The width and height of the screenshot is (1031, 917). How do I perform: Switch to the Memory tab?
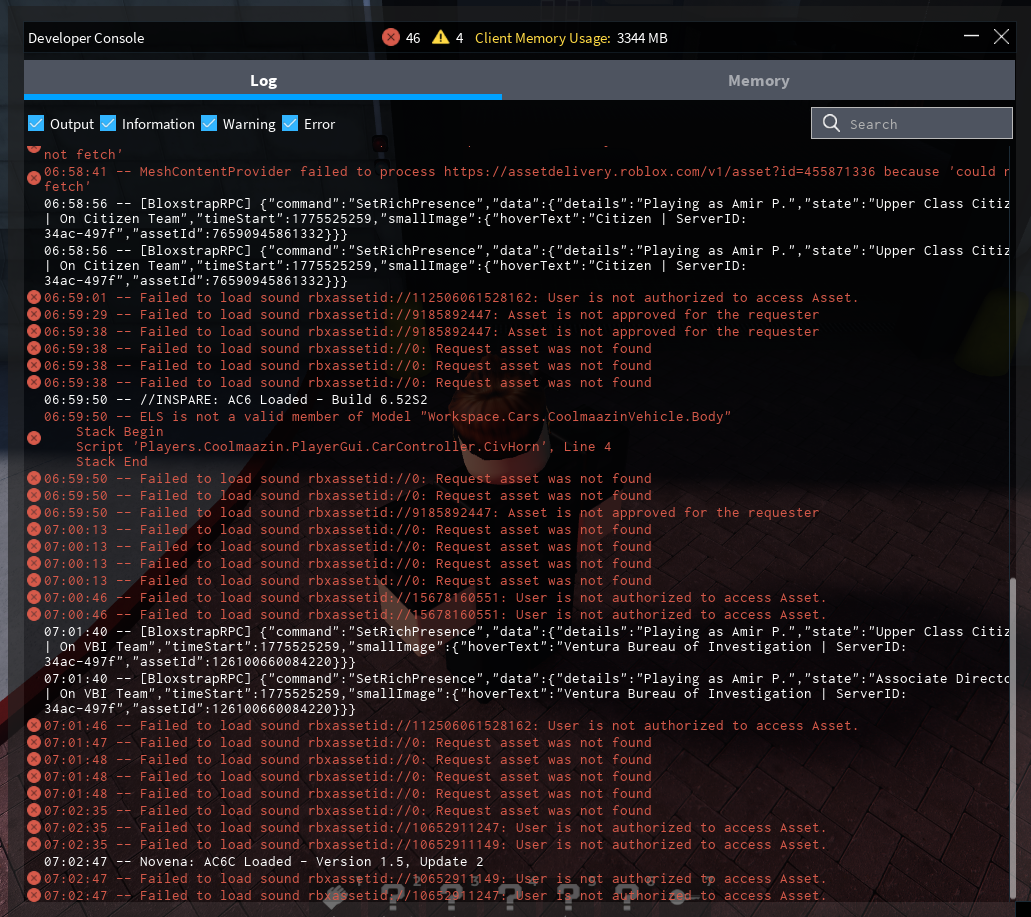758,81
